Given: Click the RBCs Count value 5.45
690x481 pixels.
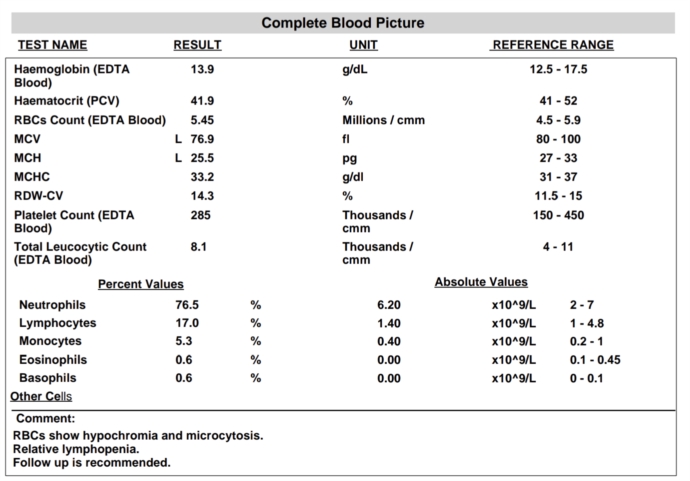Looking at the screenshot, I should click(202, 120).
